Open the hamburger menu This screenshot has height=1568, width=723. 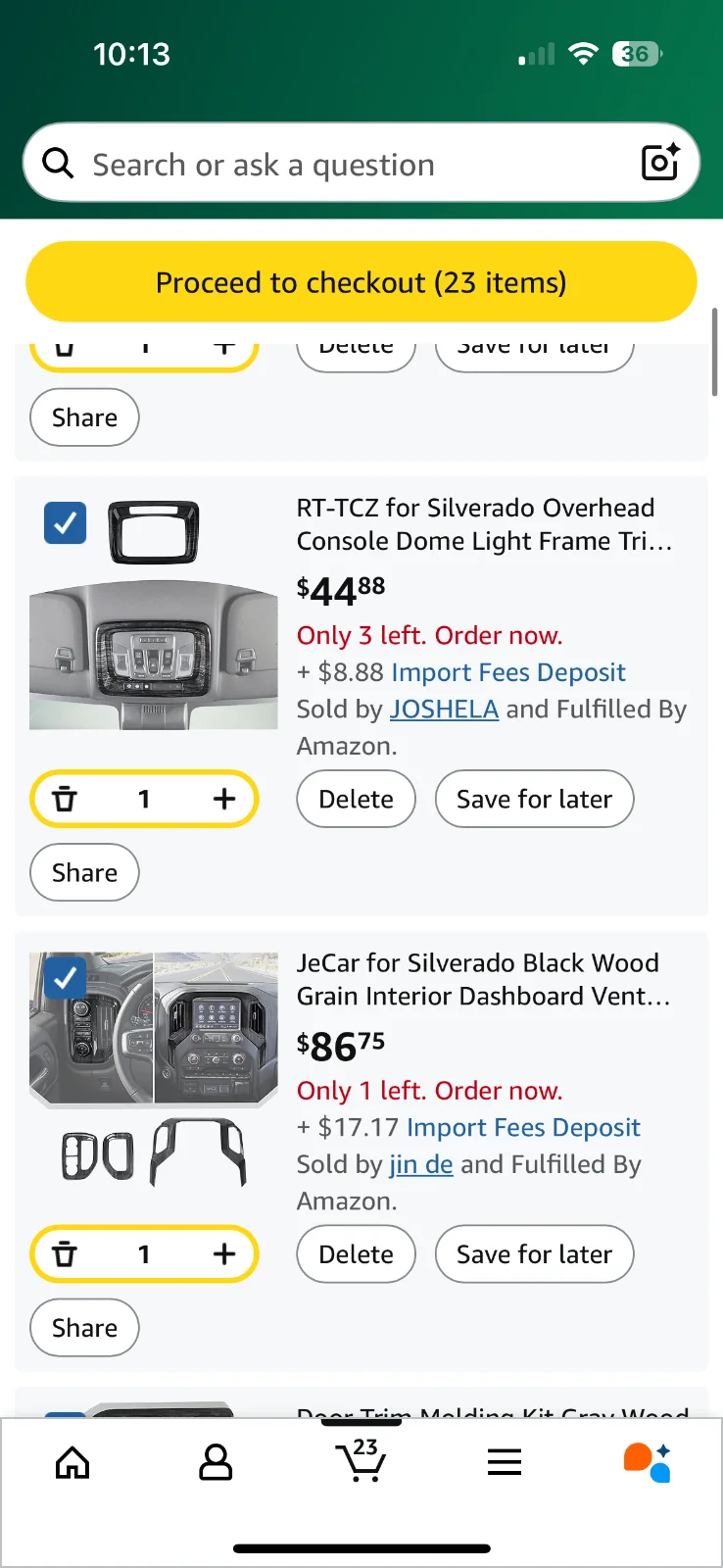click(505, 1463)
